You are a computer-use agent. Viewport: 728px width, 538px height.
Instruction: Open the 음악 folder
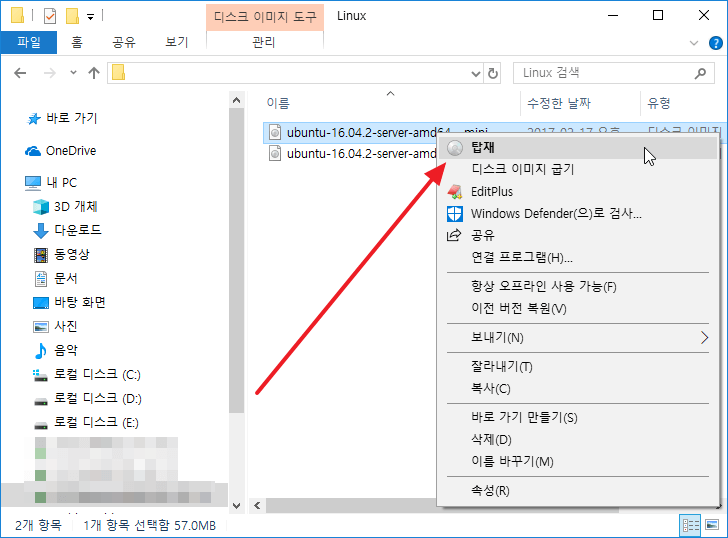[x=55, y=350]
